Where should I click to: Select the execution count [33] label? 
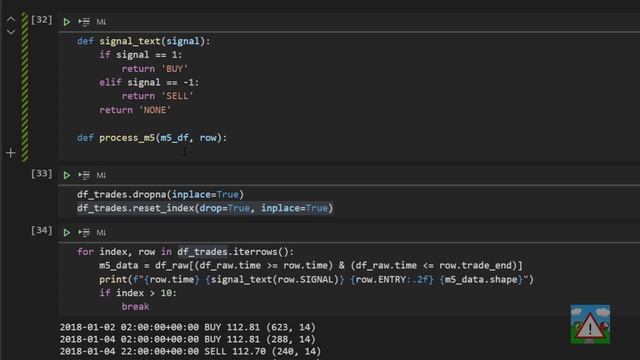pyautogui.click(x=42, y=174)
